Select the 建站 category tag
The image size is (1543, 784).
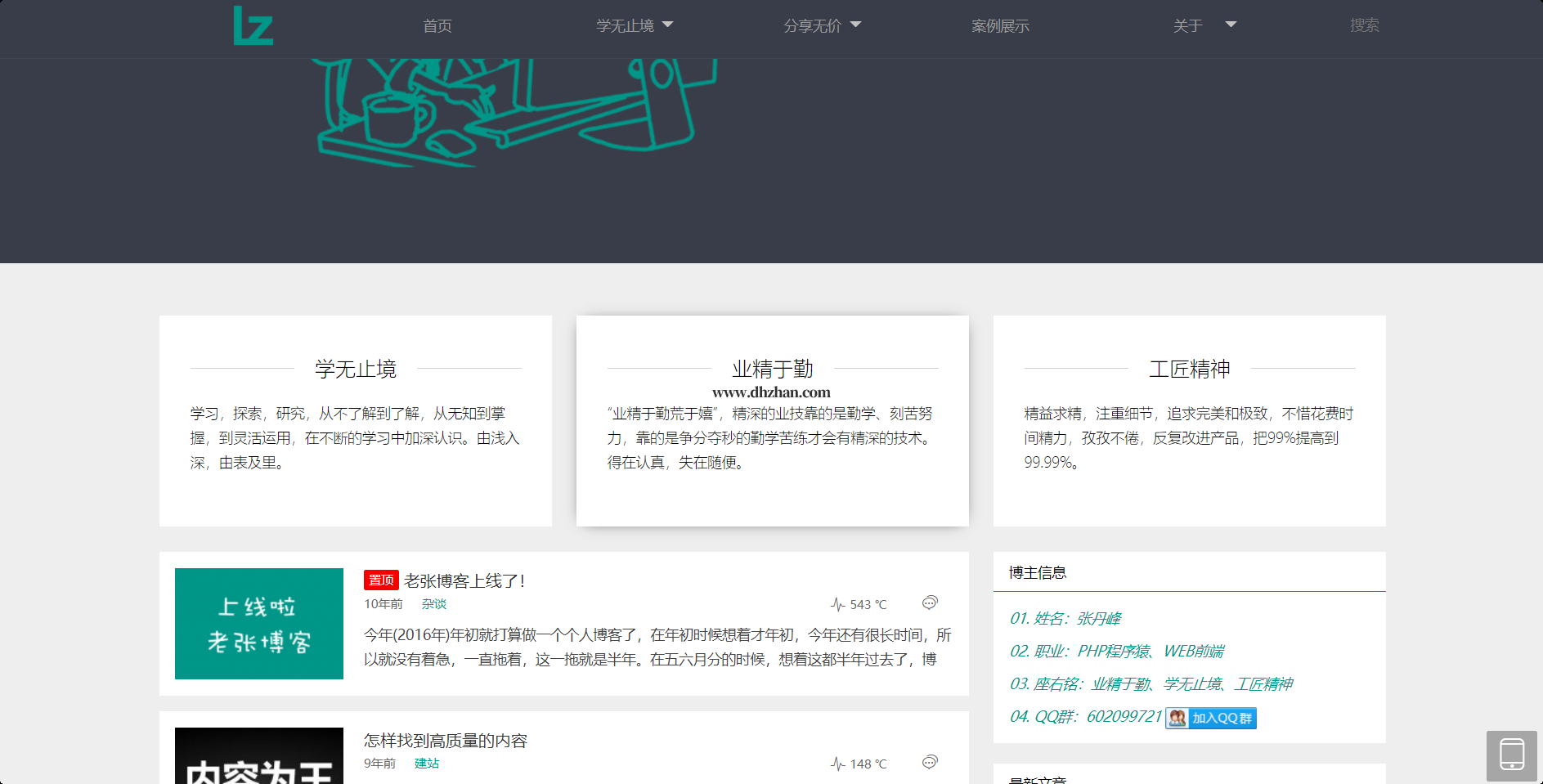[427, 764]
